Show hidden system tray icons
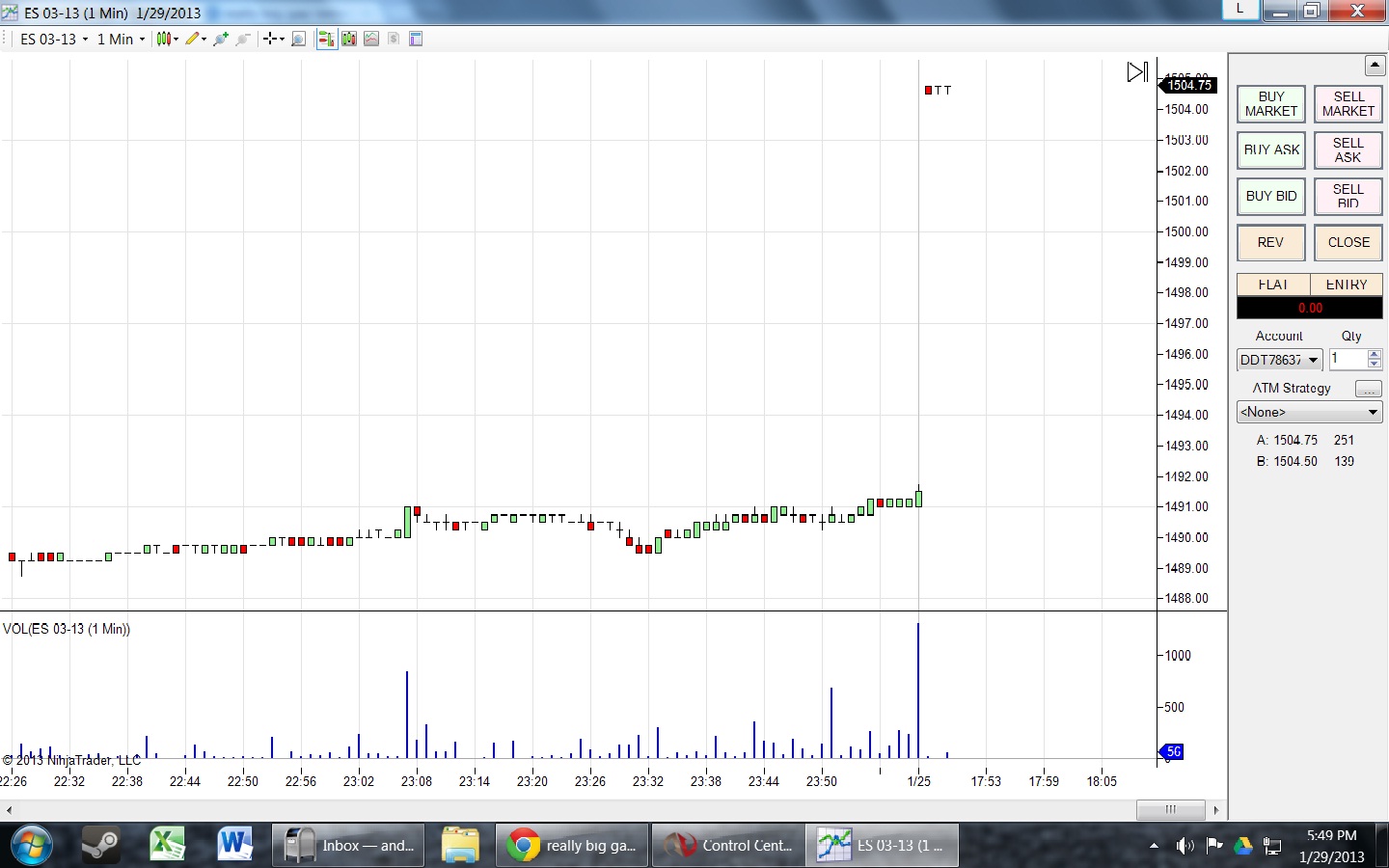The image size is (1389, 868). (1155, 846)
